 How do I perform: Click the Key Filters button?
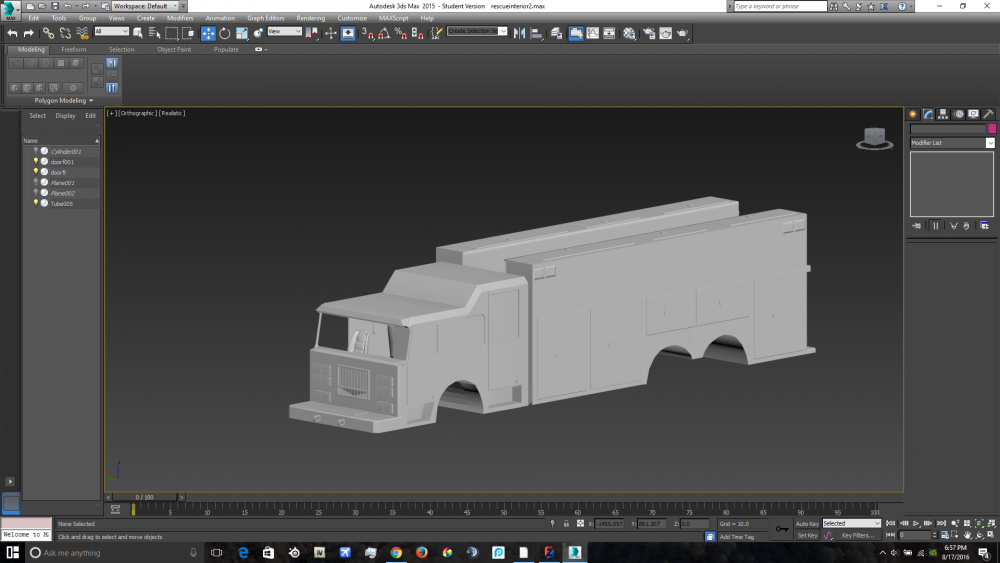pyautogui.click(x=857, y=536)
